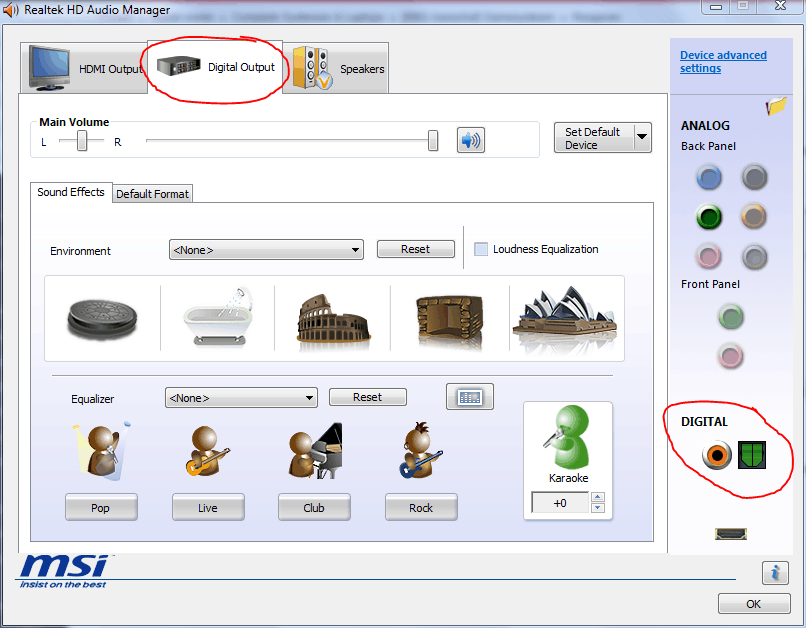Select the Speakers tab

pos(336,68)
